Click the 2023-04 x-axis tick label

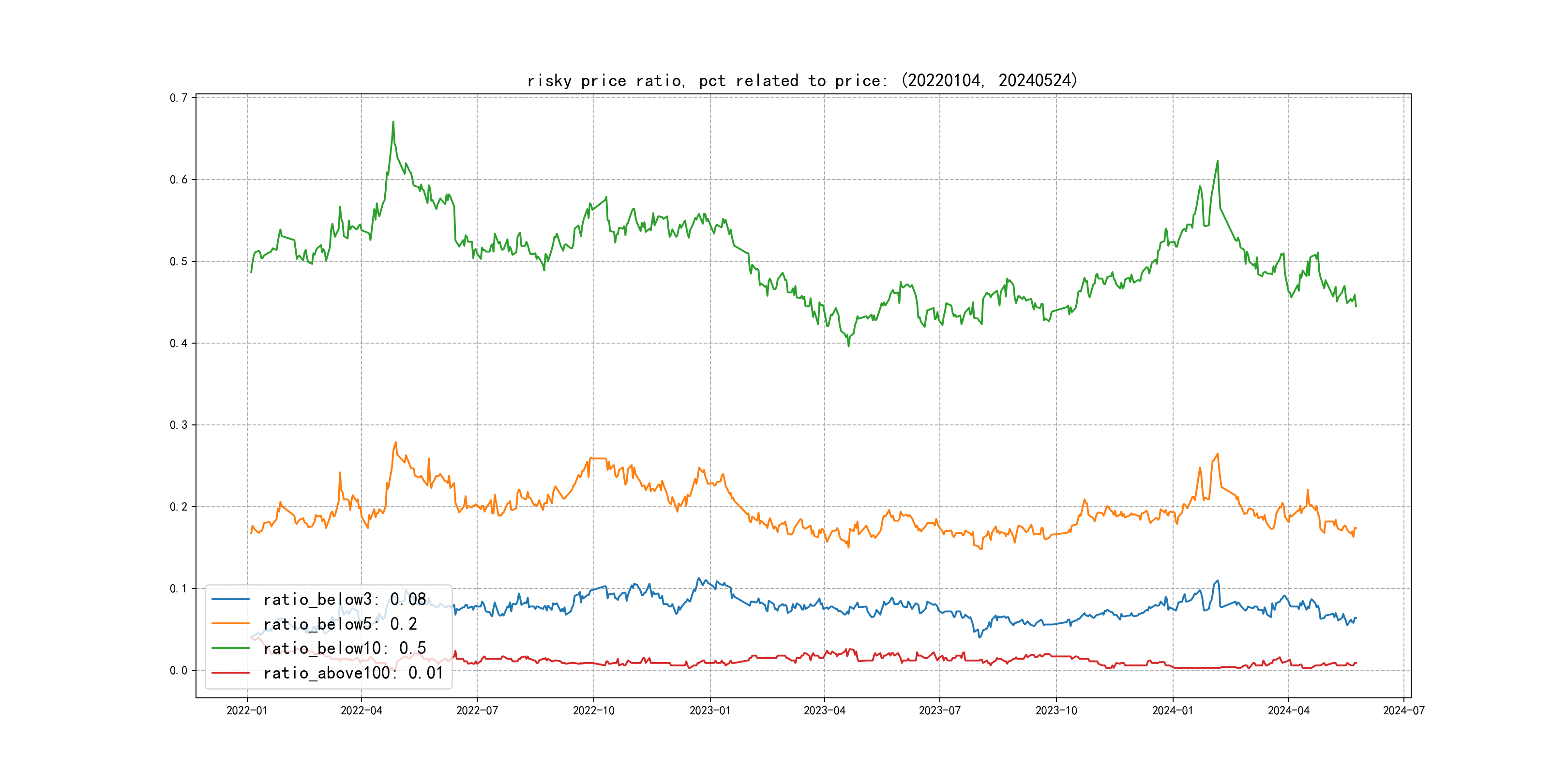[824, 710]
